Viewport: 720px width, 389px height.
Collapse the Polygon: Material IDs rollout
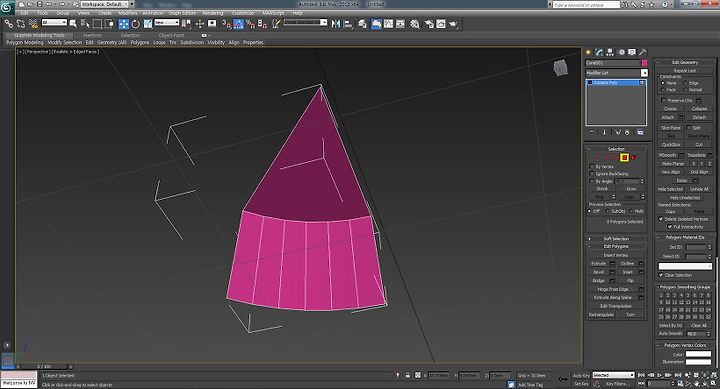coord(658,237)
